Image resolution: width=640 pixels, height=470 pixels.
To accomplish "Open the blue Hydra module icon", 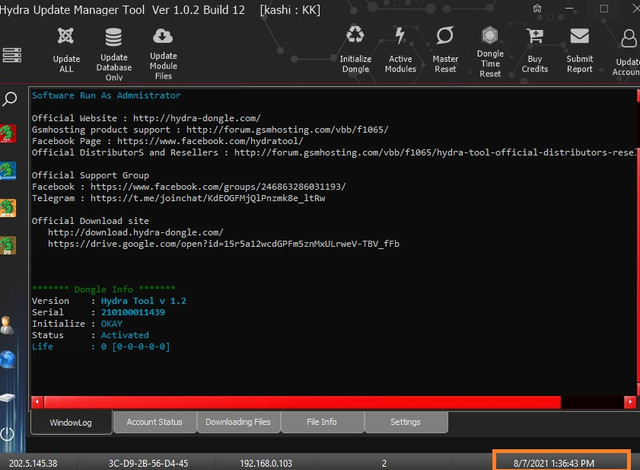I will (x=8, y=171).
